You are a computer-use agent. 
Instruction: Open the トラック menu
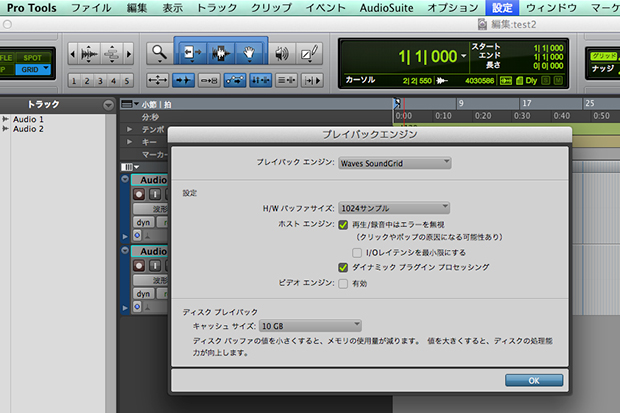click(217, 8)
